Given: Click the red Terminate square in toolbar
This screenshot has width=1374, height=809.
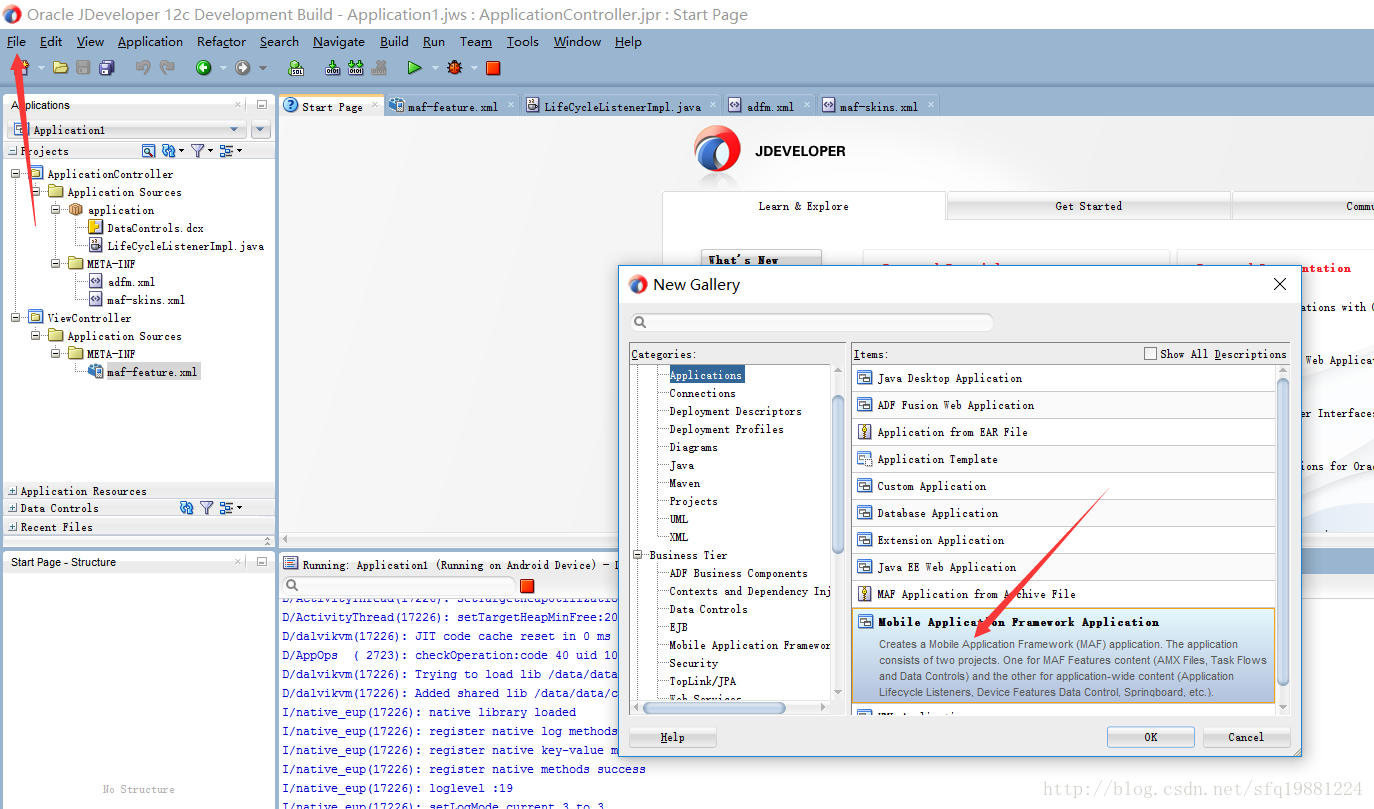Looking at the screenshot, I should (x=493, y=68).
